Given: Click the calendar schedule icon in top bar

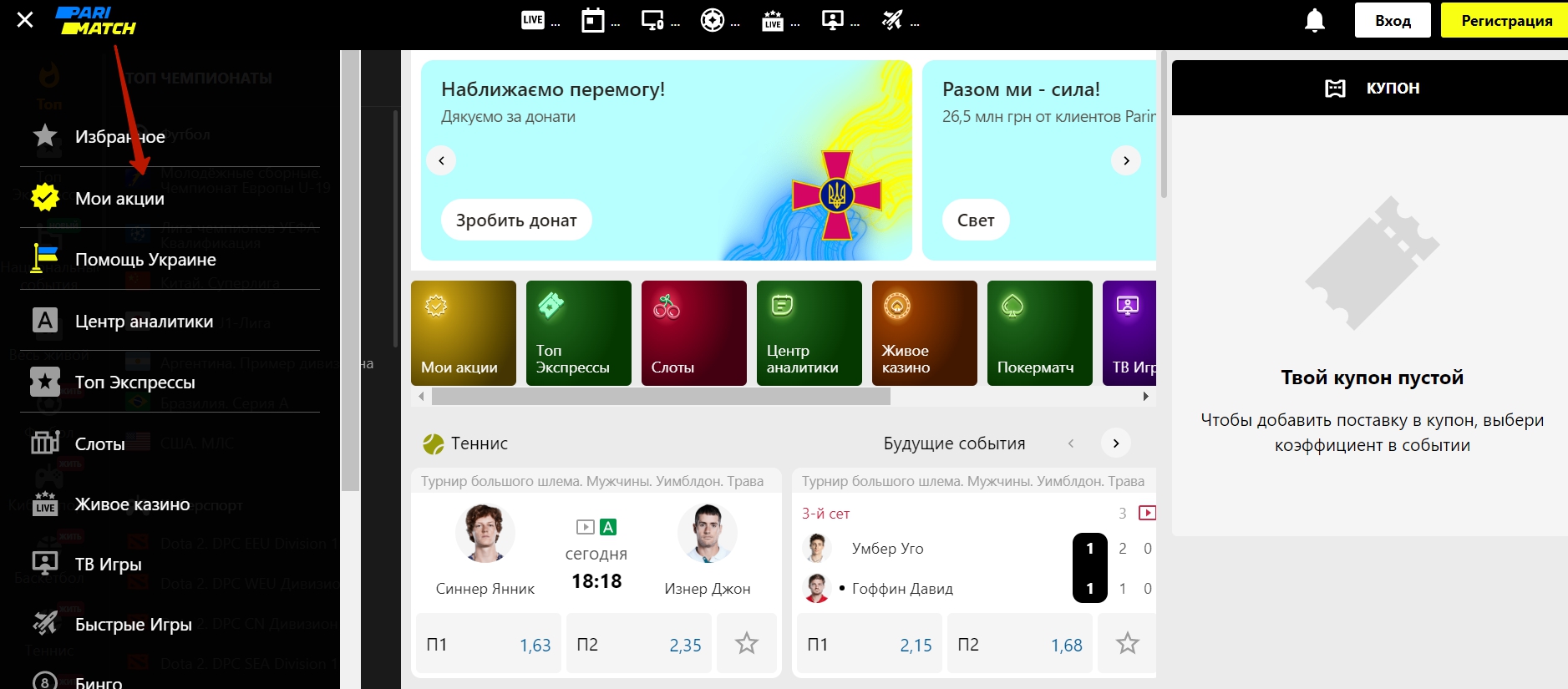Looking at the screenshot, I should [x=592, y=20].
